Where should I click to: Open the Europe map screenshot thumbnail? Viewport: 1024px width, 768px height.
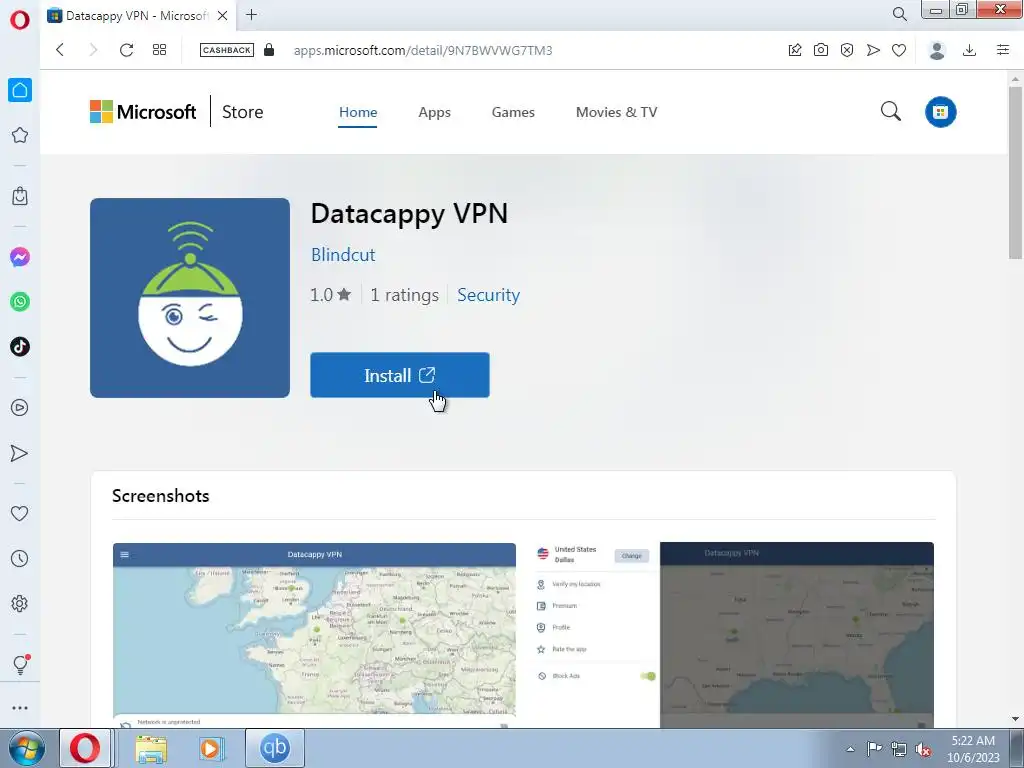(x=314, y=635)
